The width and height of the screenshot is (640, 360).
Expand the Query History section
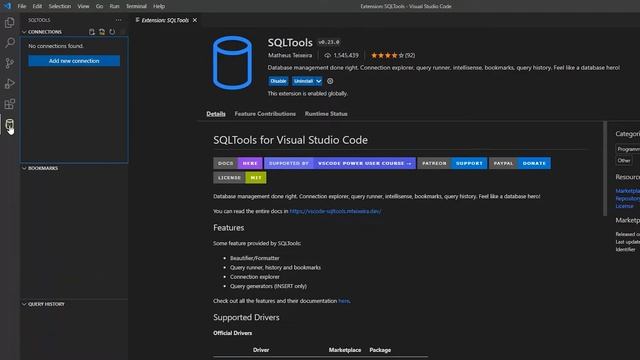[24, 304]
